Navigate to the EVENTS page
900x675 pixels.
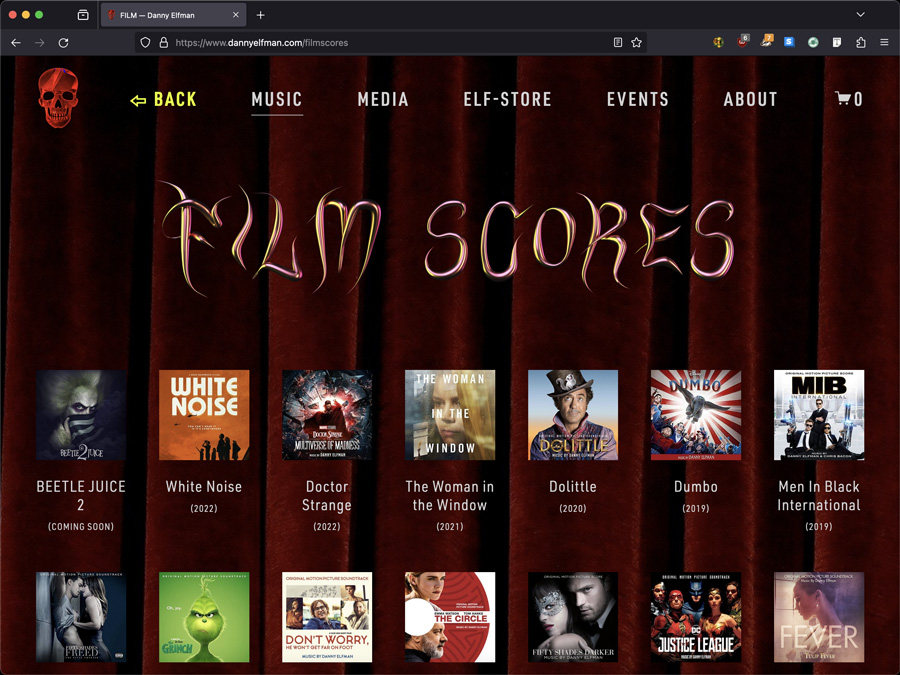pyautogui.click(x=638, y=99)
